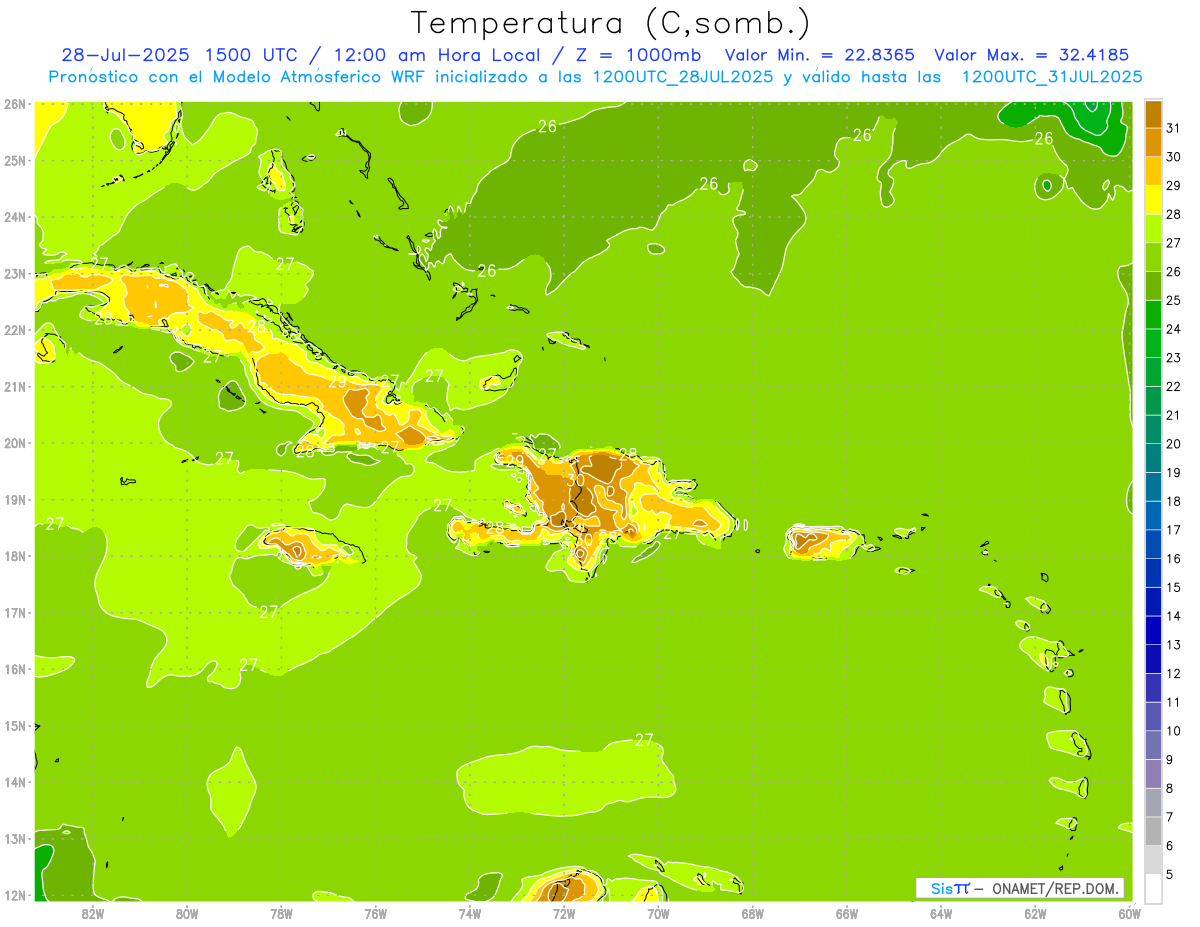Click the longitude axis label 66W
This screenshot has height=927, width=1200.
tap(847, 913)
